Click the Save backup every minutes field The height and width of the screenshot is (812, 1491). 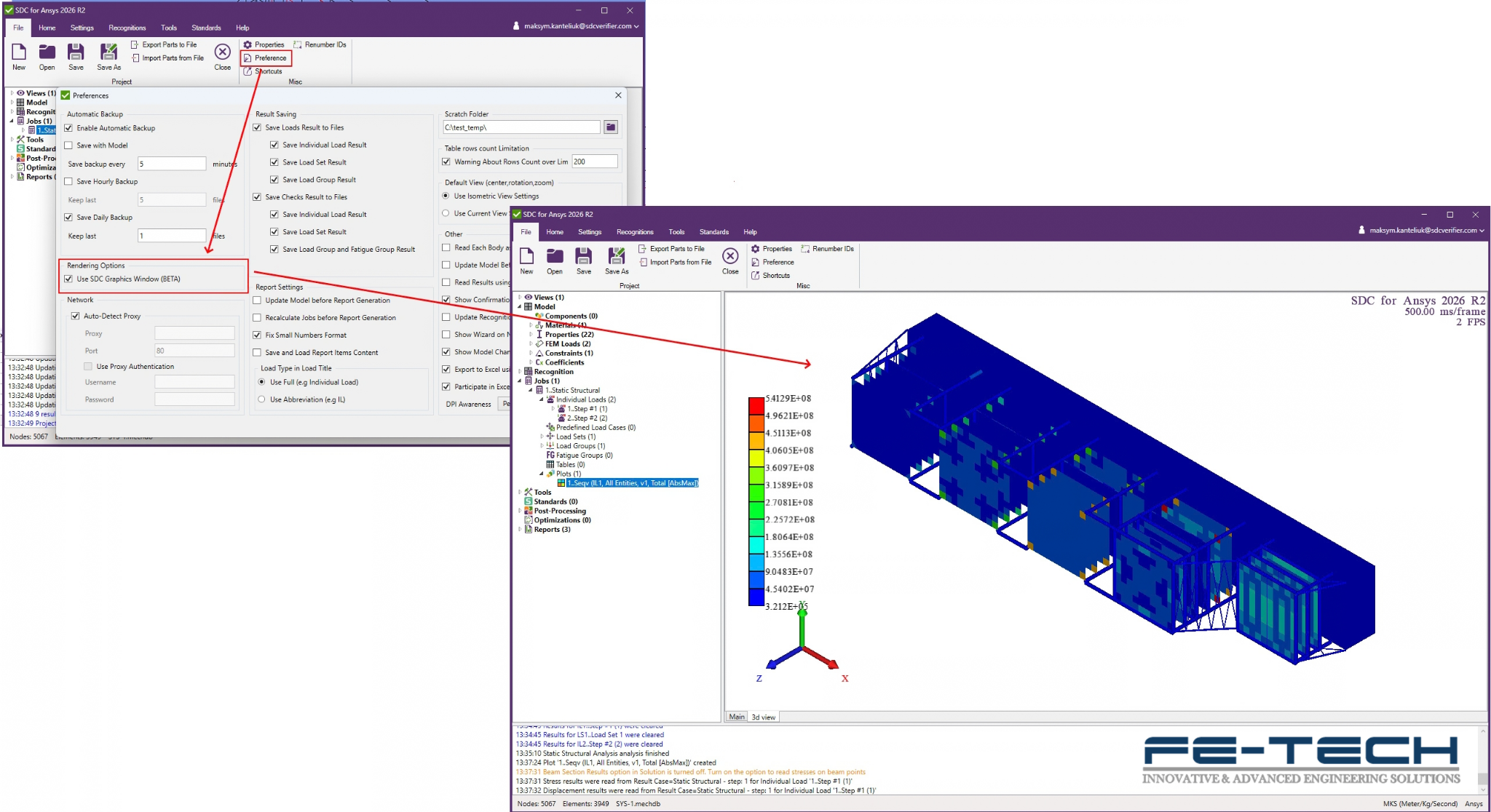172,164
